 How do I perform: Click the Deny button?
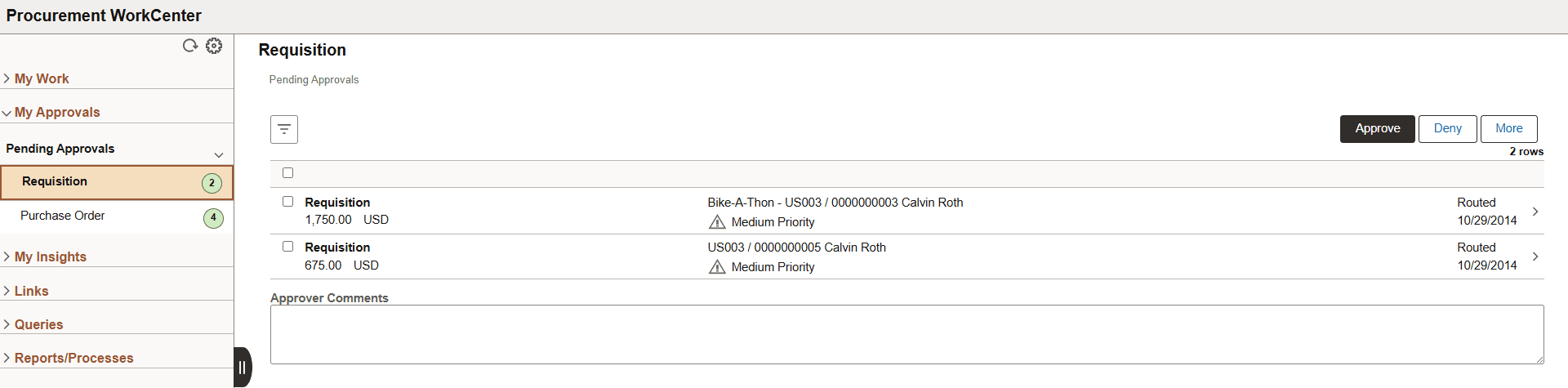tap(1447, 129)
